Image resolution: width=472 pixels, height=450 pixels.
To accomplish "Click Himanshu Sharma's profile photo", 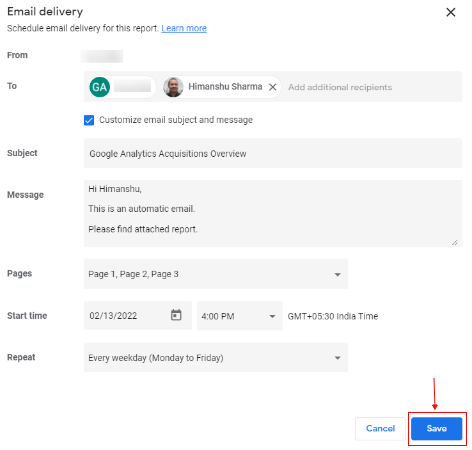I will [173, 87].
